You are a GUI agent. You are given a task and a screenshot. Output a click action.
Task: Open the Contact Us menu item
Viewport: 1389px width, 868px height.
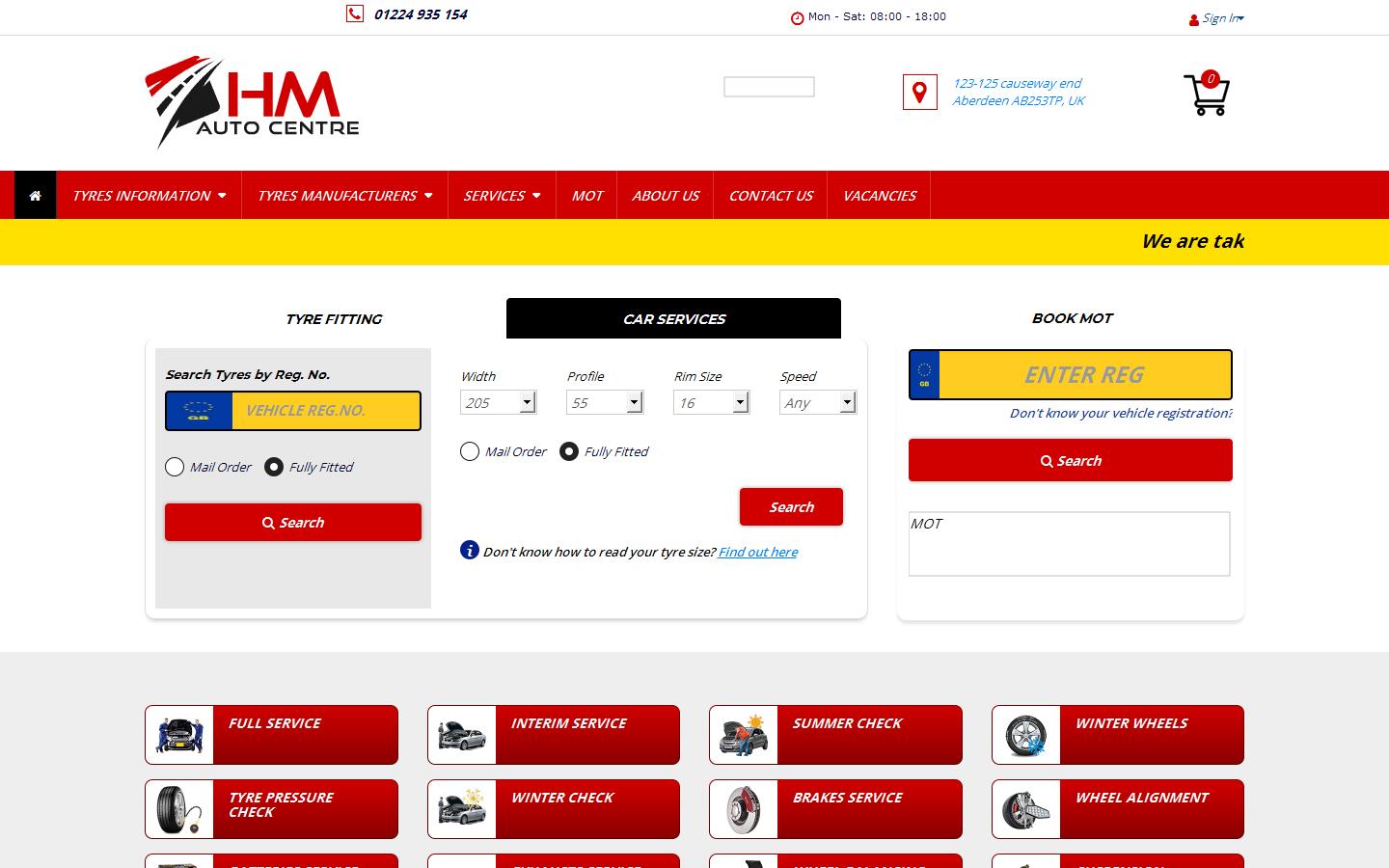tap(770, 195)
